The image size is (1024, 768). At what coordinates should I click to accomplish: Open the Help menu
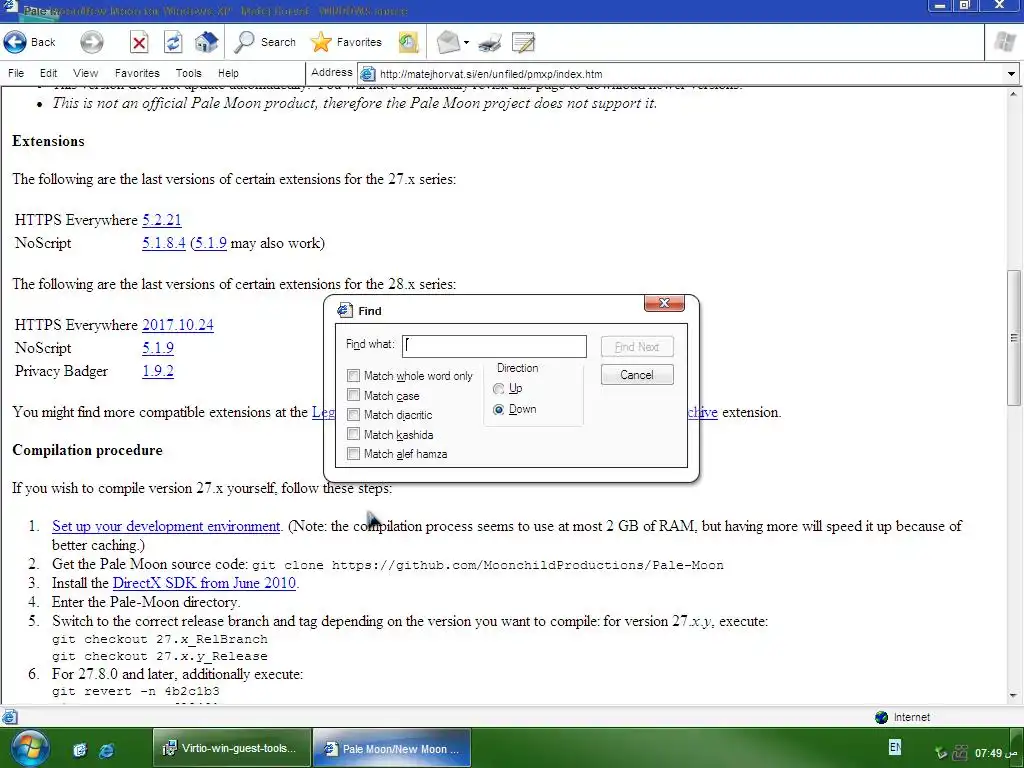tap(228, 73)
